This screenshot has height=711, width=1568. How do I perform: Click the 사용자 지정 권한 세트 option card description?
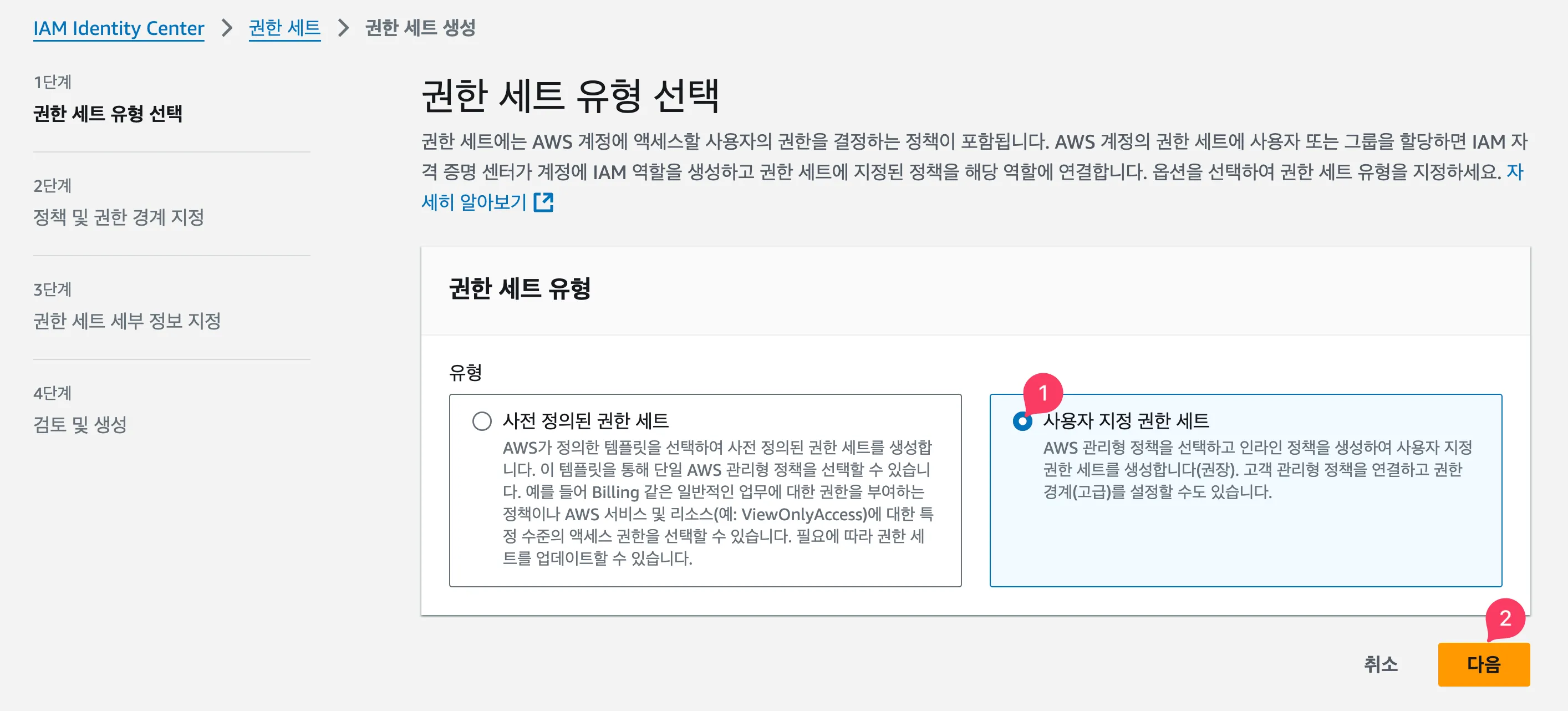click(1257, 469)
